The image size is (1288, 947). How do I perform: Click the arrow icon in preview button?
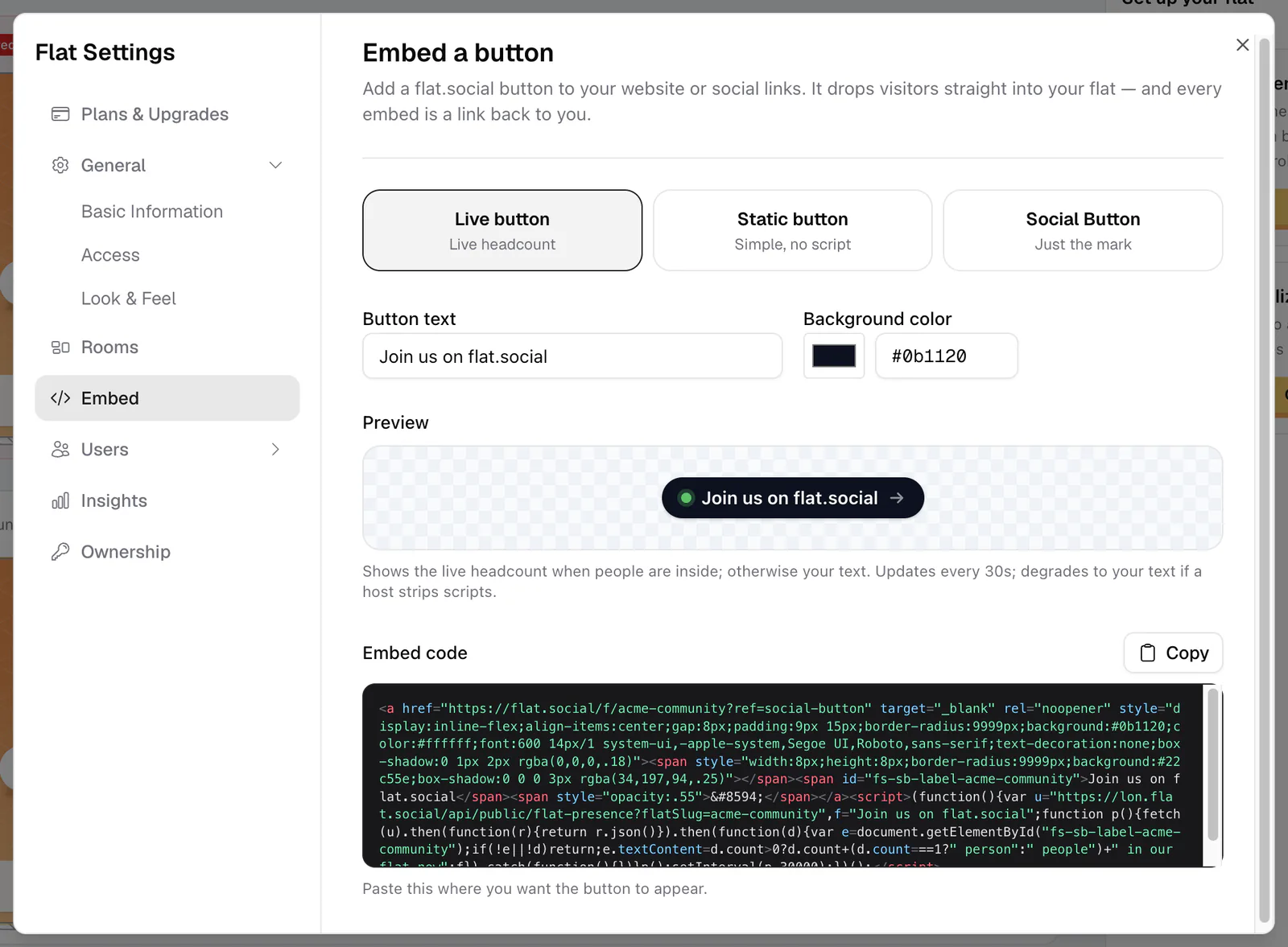click(x=897, y=498)
